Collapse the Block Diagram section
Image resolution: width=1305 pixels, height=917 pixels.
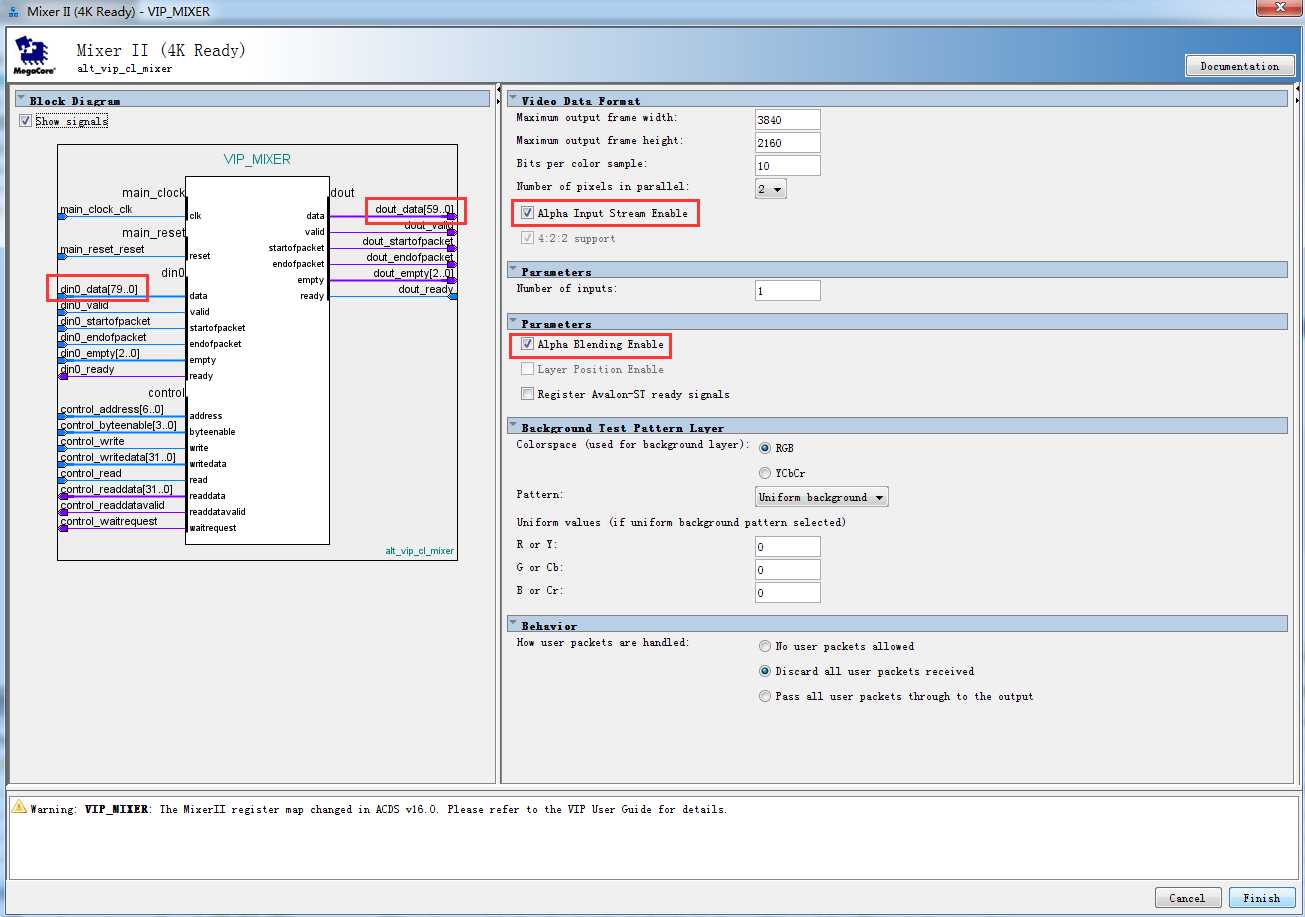click(x=21, y=100)
